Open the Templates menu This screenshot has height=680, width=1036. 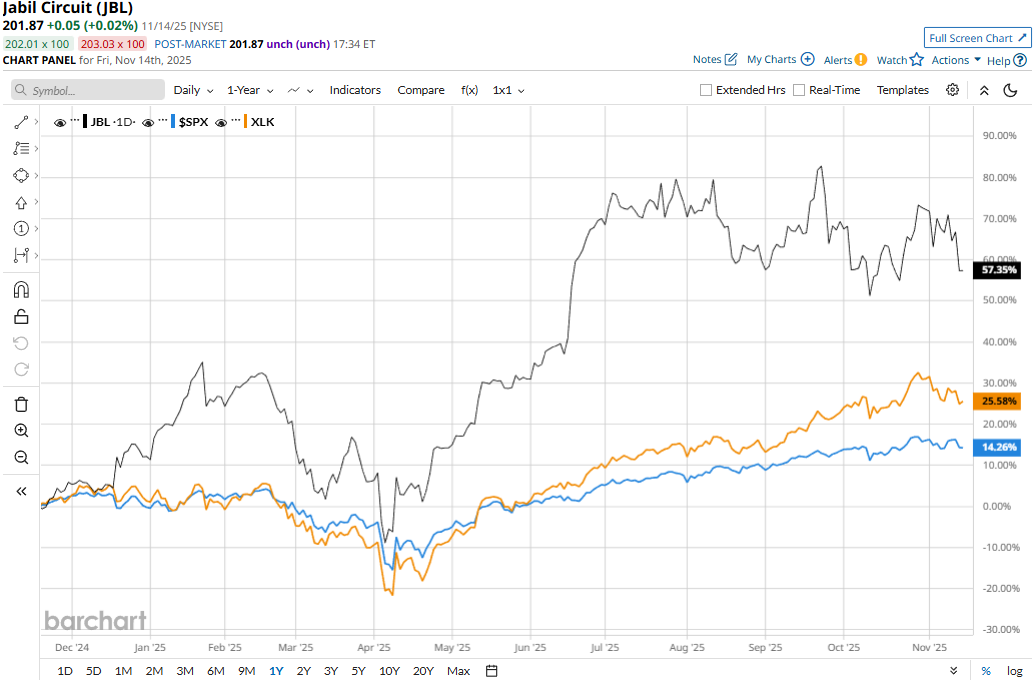coord(903,91)
